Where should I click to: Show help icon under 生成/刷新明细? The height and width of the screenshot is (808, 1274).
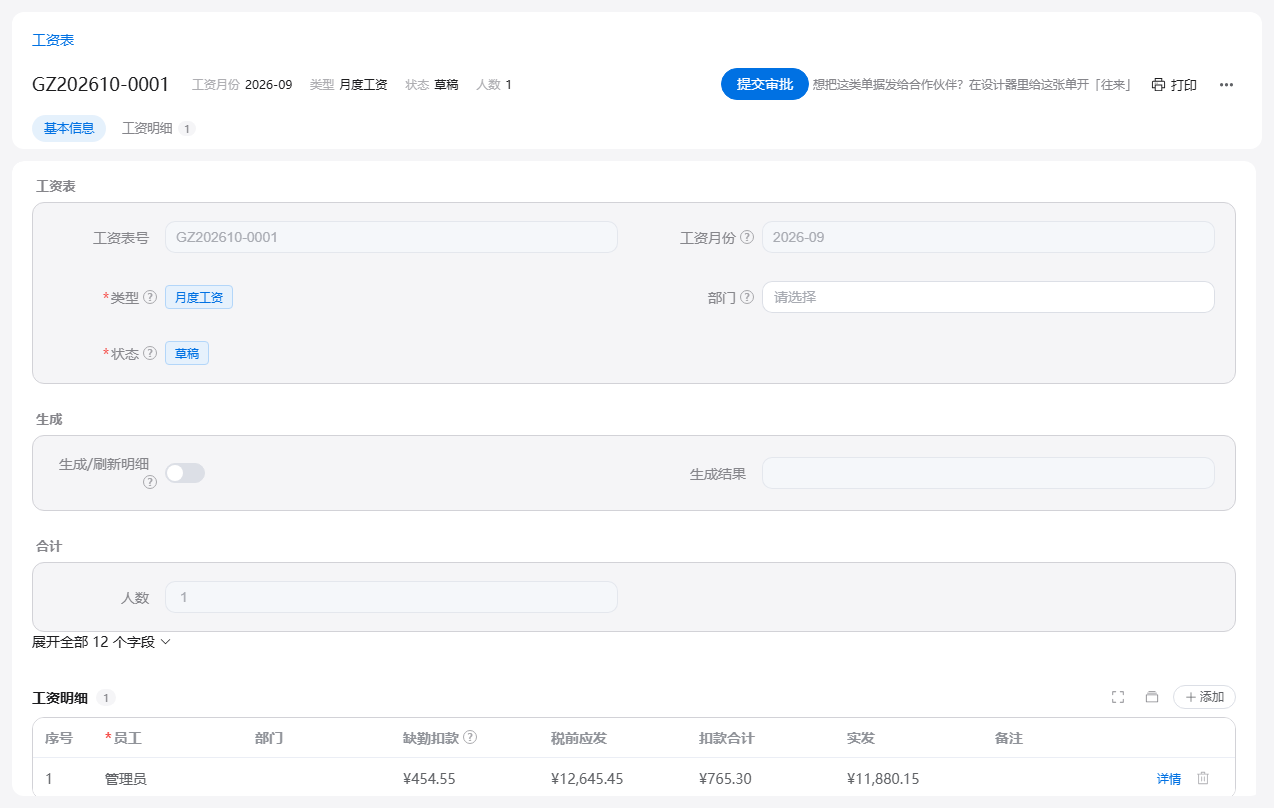(x=150, y=482)
